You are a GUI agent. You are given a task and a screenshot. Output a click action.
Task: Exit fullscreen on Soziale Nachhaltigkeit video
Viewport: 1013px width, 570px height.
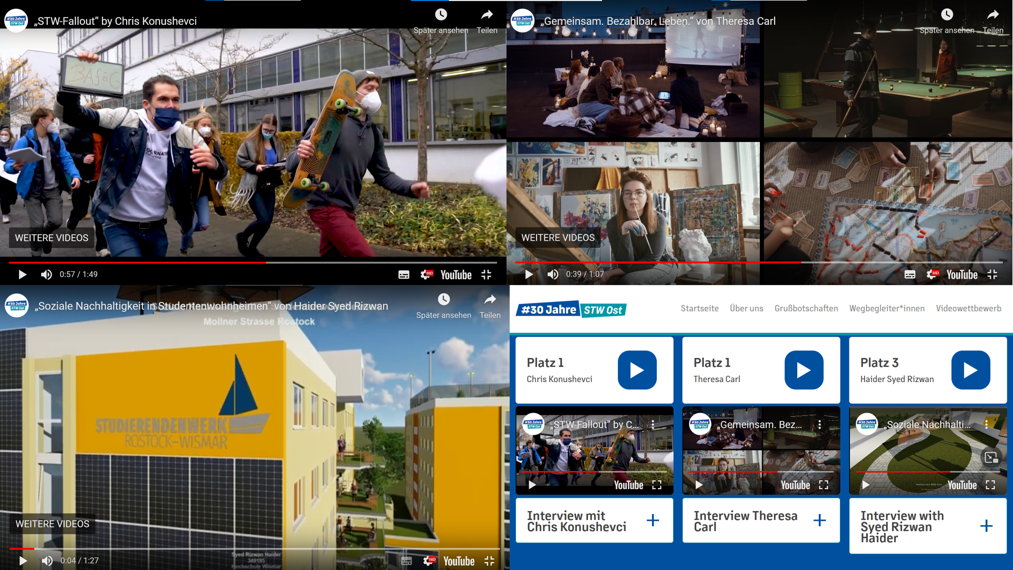(x=489, y=560)
